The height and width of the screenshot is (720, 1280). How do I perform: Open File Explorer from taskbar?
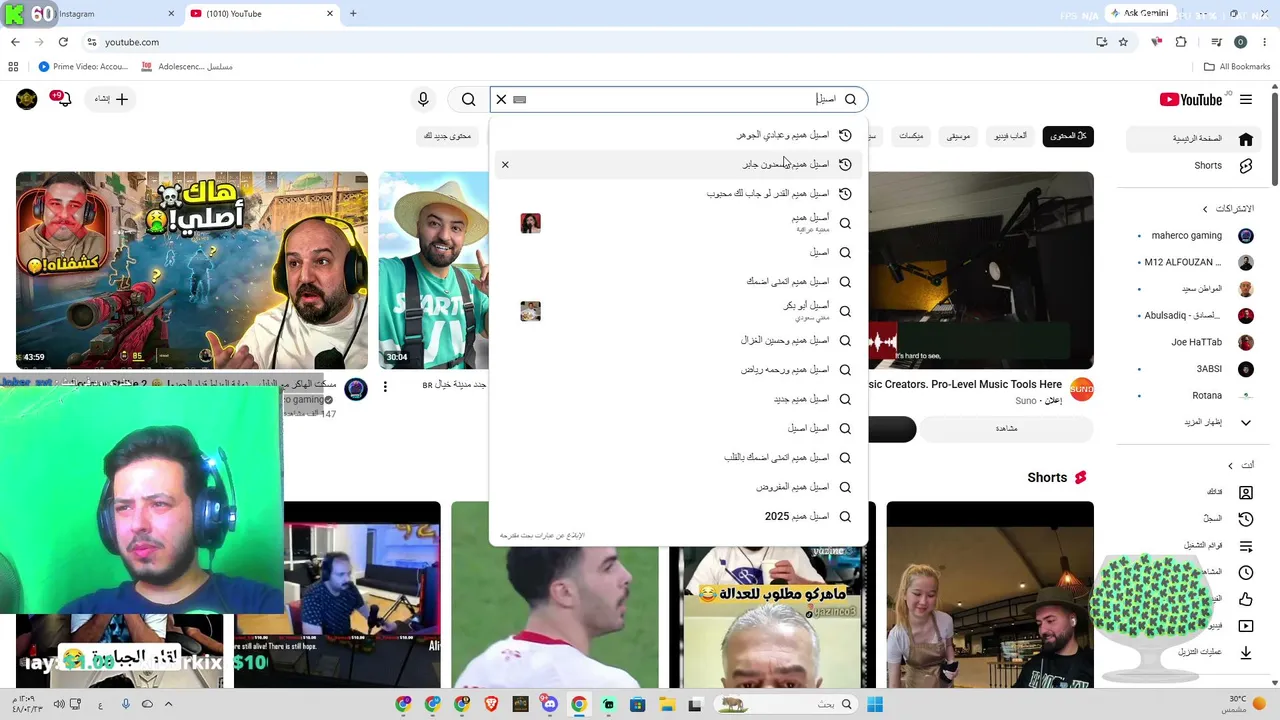point(667,704)
